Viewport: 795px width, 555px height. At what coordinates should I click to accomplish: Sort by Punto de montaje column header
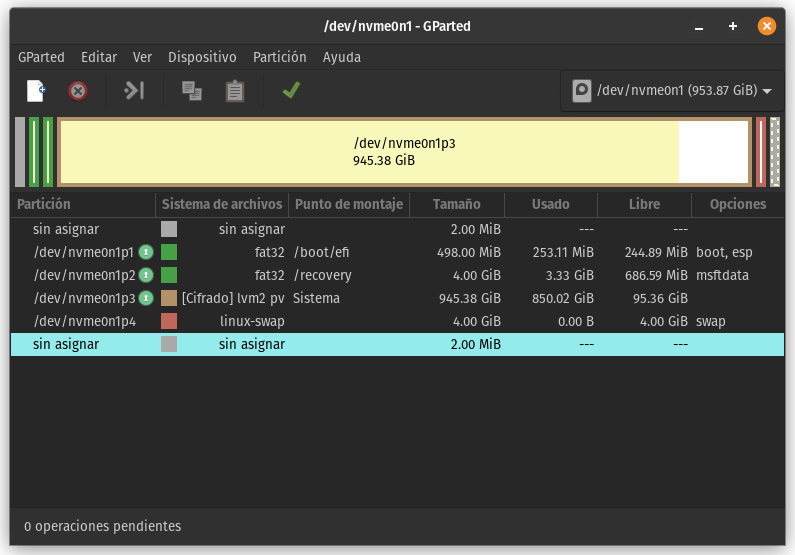point(349,204)
